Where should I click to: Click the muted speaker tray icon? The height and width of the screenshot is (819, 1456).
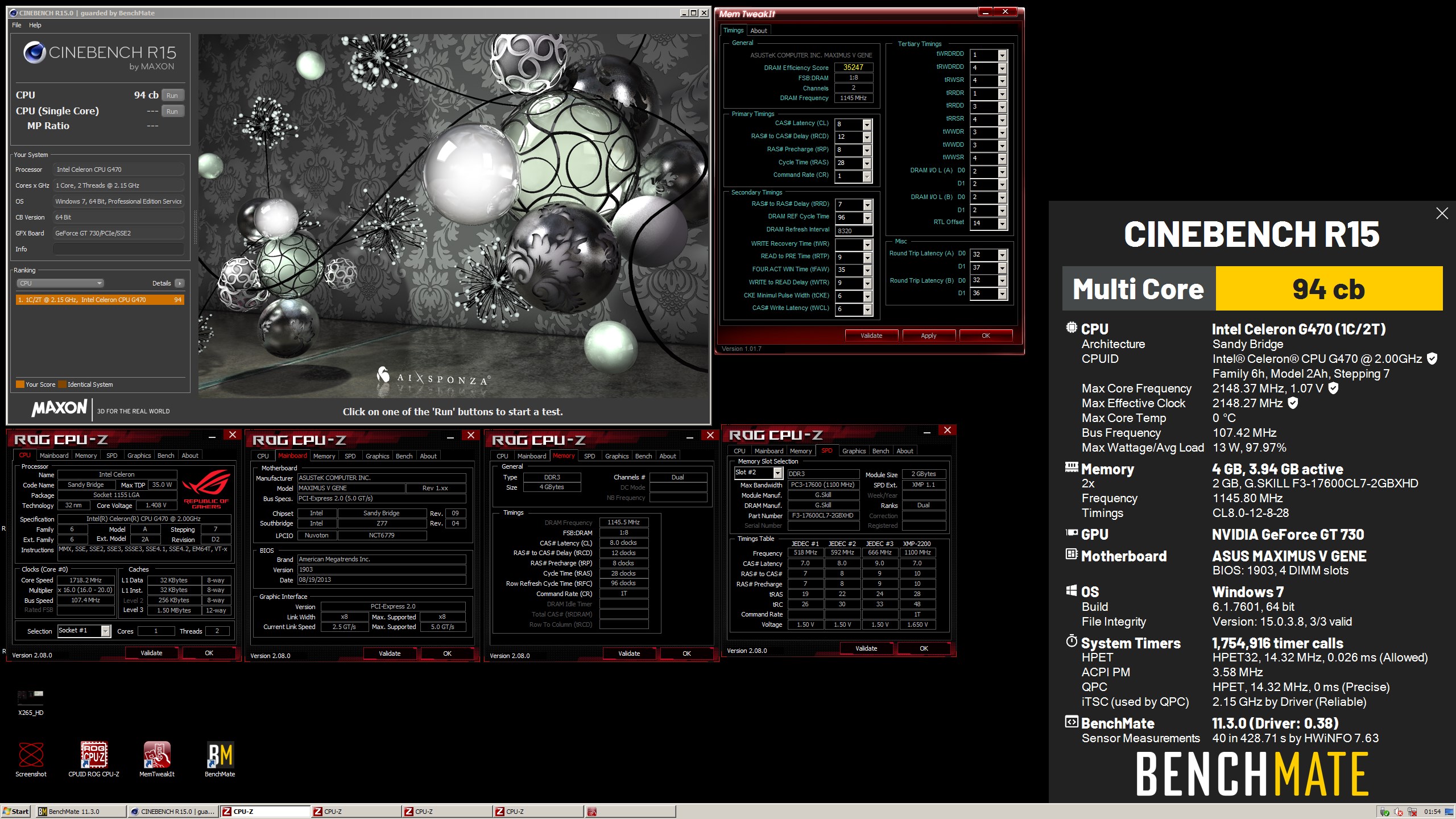click(1398, 812)
